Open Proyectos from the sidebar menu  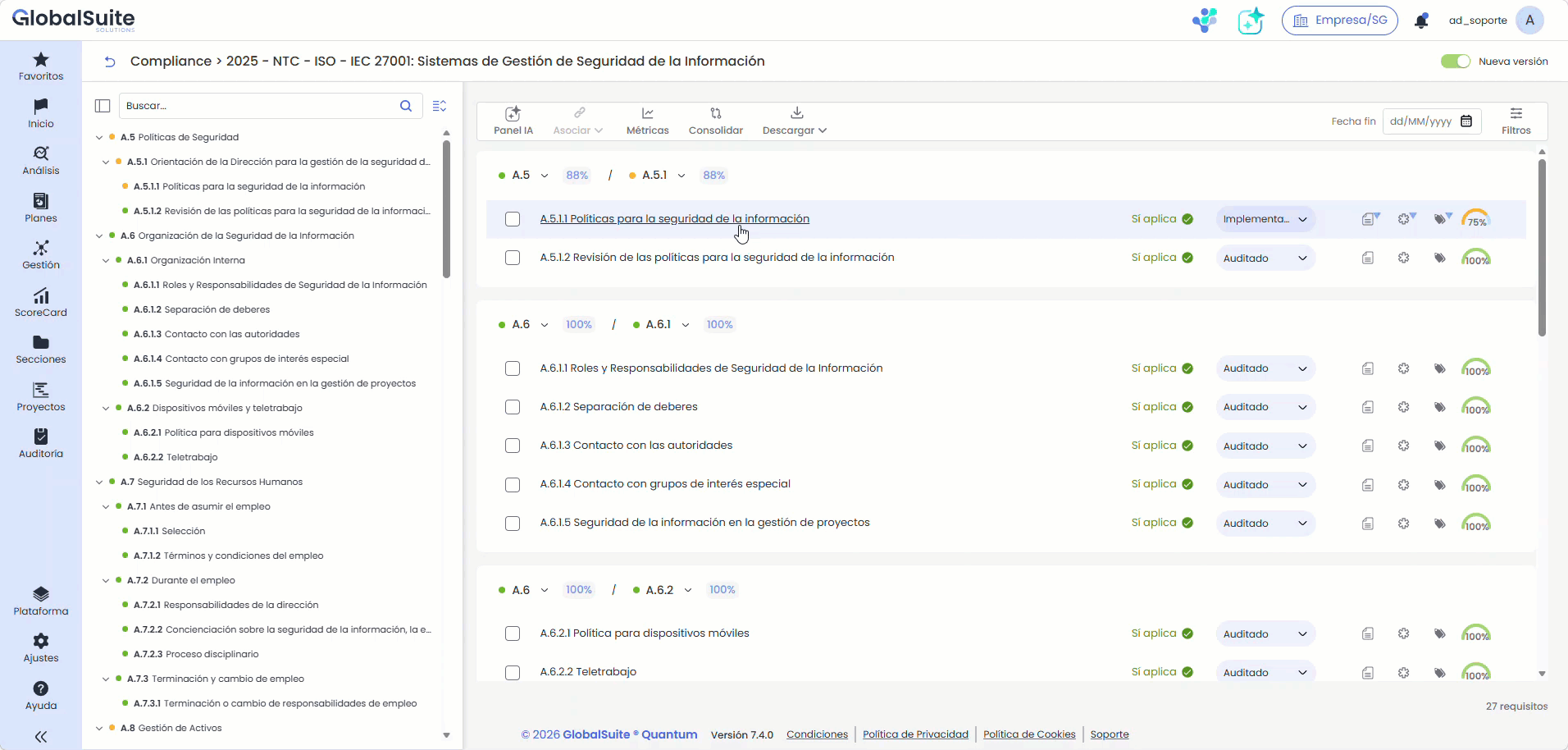pos(41,396)
